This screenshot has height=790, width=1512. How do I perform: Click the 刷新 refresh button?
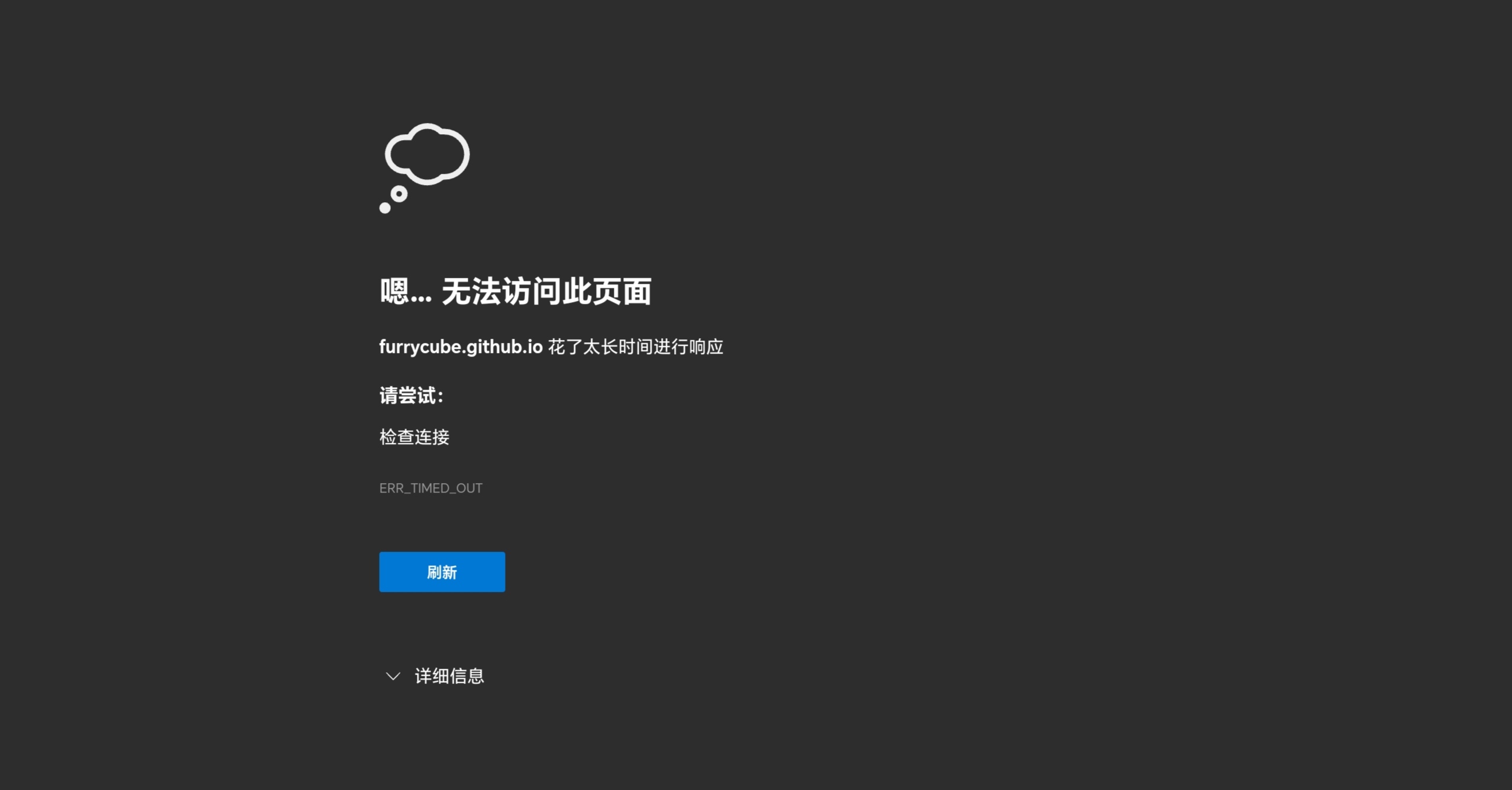pyautogui.click(x=442, y=572)
